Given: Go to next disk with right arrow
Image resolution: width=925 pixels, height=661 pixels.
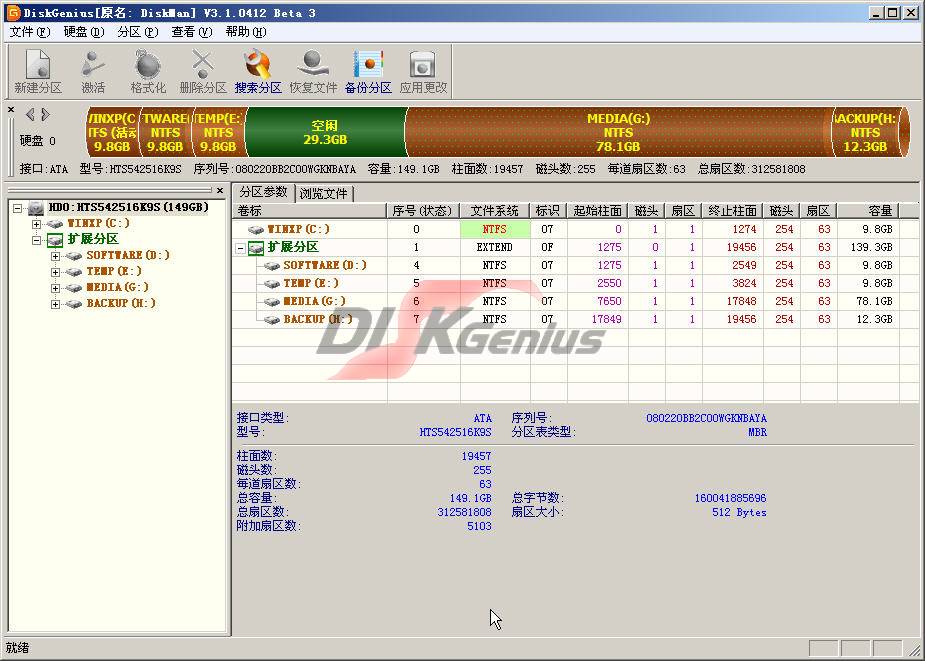Looking at the screenshot, I should (x=45, y=114).
